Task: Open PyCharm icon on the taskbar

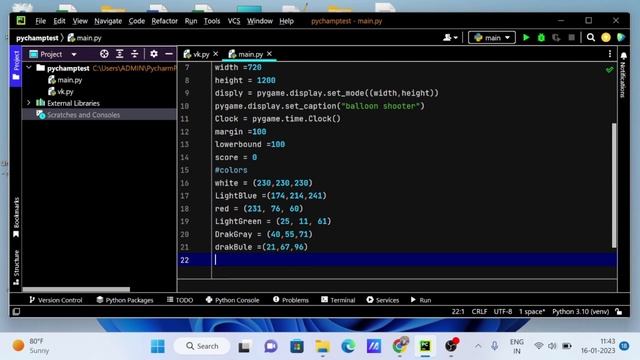Action: 425,346
